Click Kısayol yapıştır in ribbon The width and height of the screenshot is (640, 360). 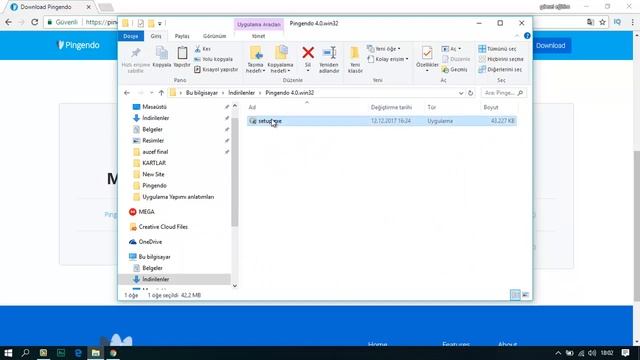(x=216, y=69)
